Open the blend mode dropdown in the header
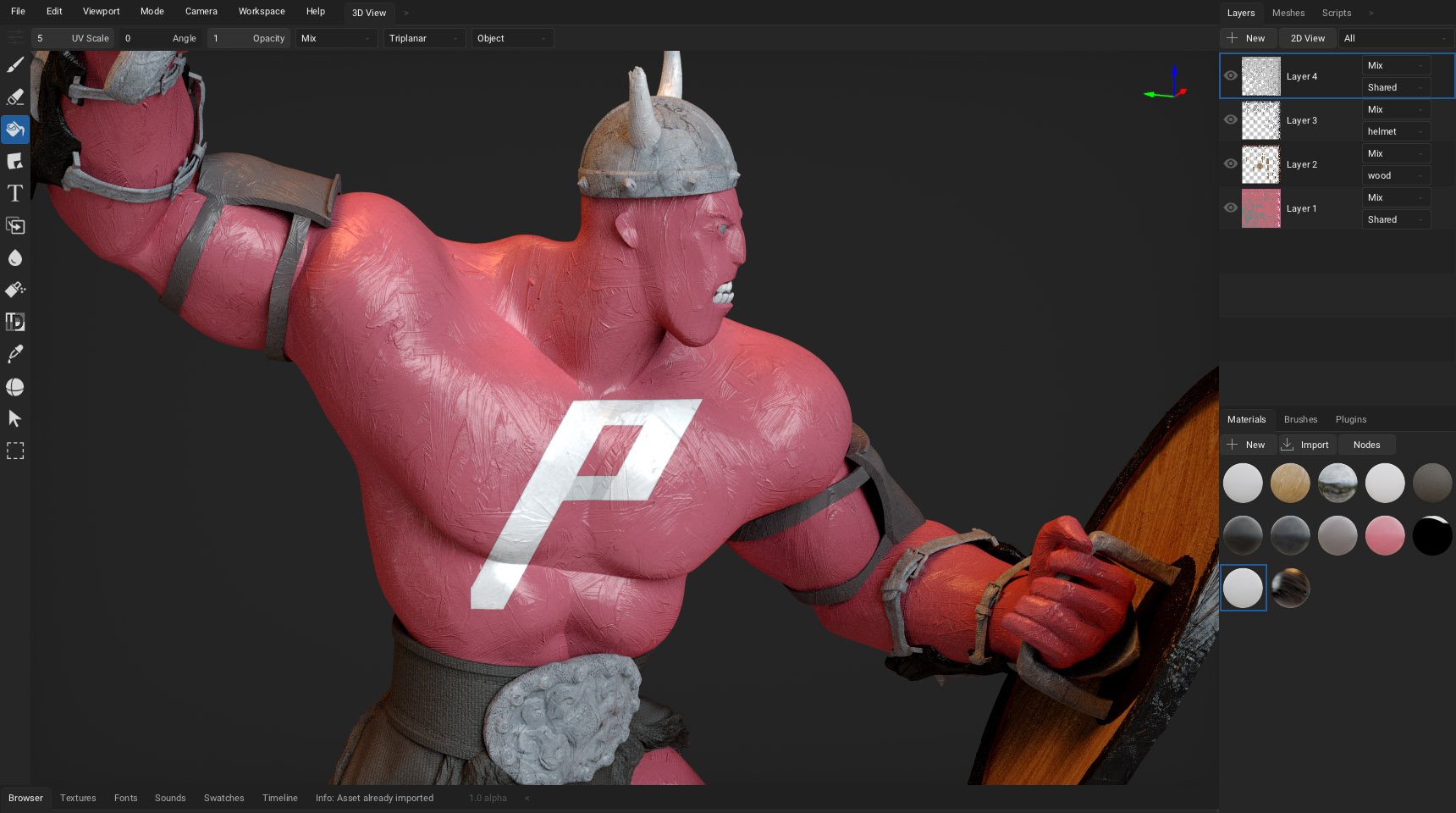1456x813 pixels. tap(336, 38)
